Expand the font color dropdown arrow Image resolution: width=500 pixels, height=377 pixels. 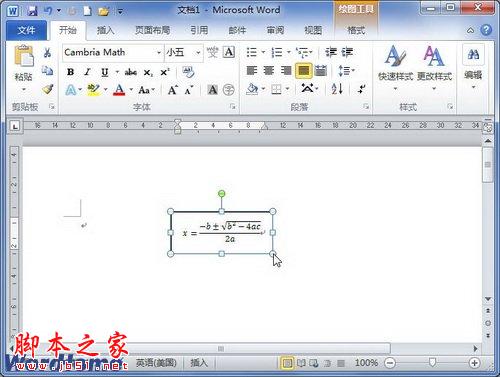tap(131, 89)
